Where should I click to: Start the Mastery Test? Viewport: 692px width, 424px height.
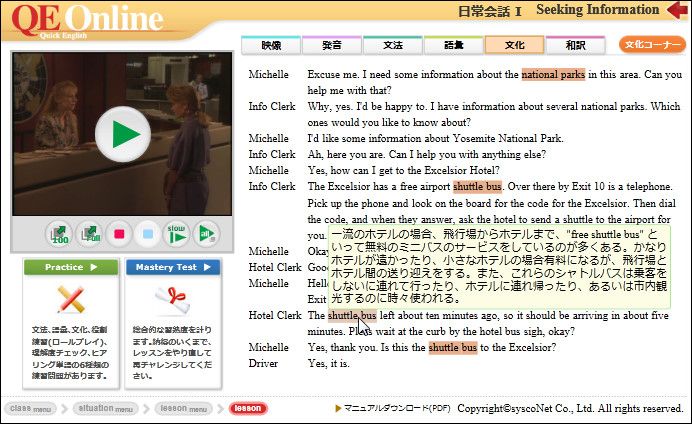tap(173, 267)
